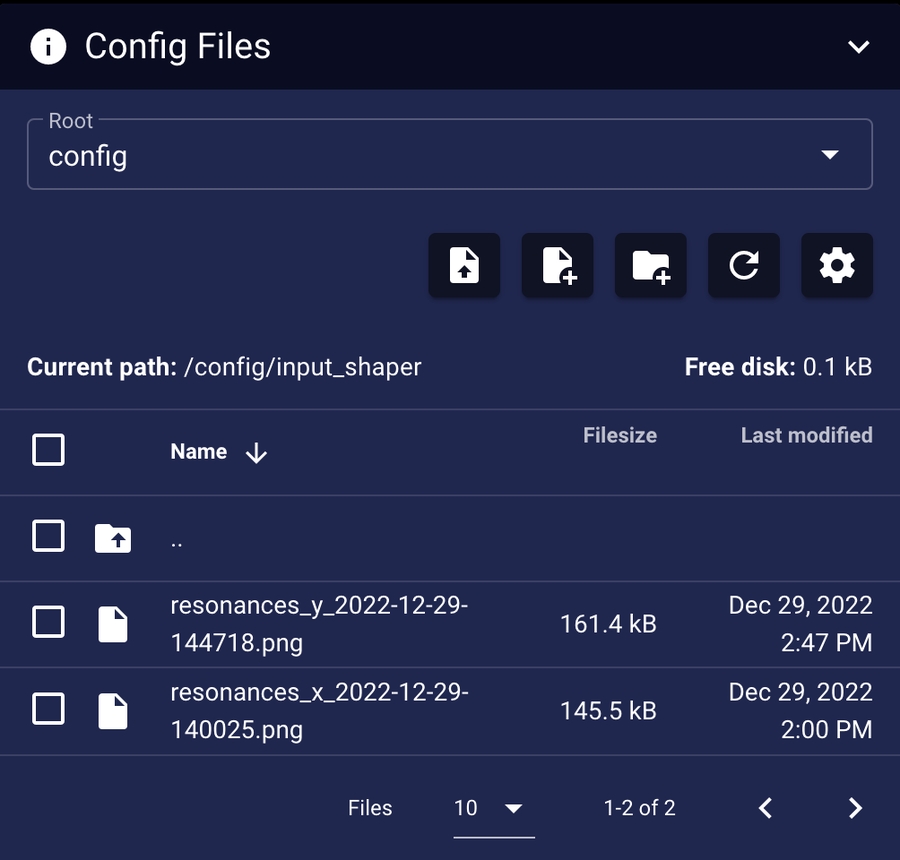The image size is (900, 860).
Task: Go to the next page arrow
Action: [855, 808]
